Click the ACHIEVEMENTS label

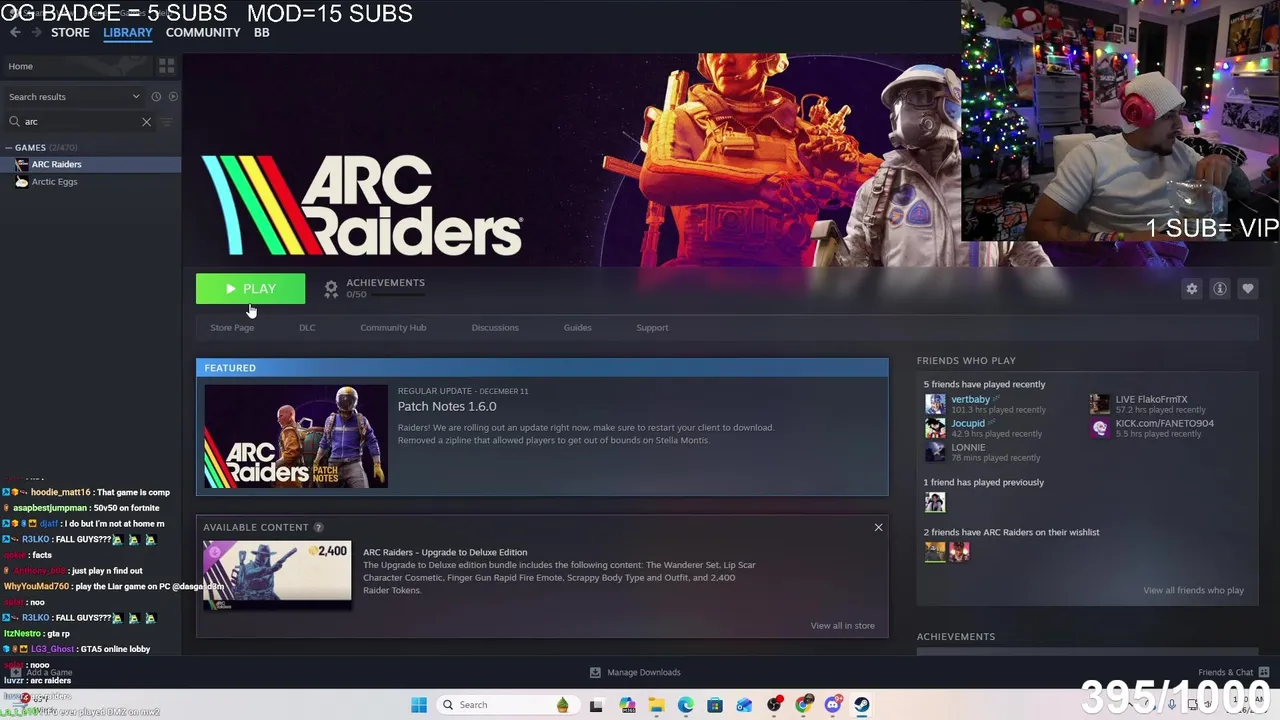coord(385,283)
